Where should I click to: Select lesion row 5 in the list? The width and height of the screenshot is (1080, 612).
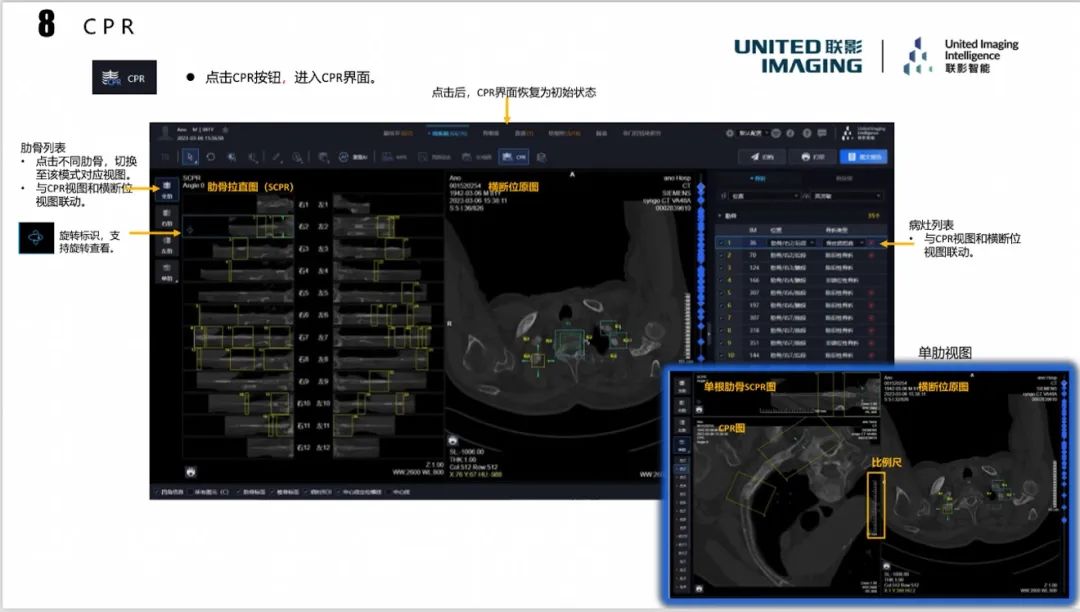point(800,293)
